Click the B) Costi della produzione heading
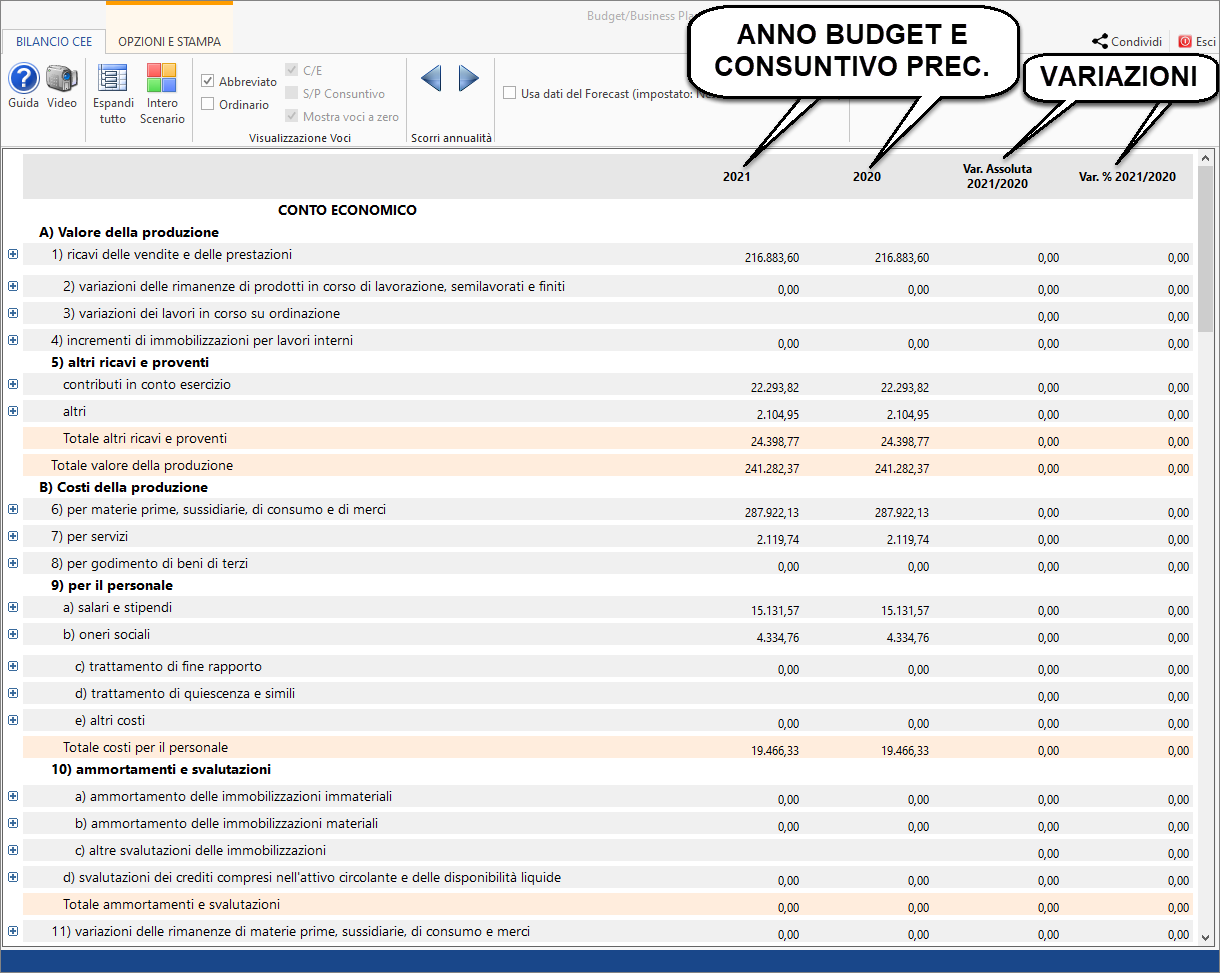 pyautogui.click(x=124, y=487)
